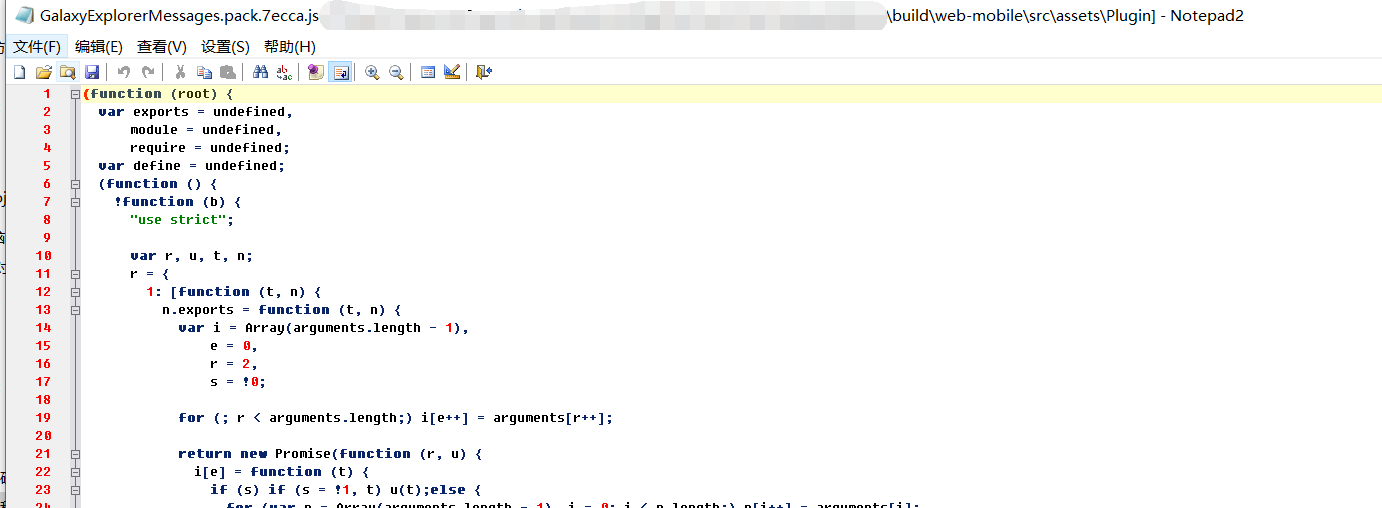This screenshot has height=508, width=1382.
Task: Collapse fold at line 1 function root
Action: pos(75,94)
